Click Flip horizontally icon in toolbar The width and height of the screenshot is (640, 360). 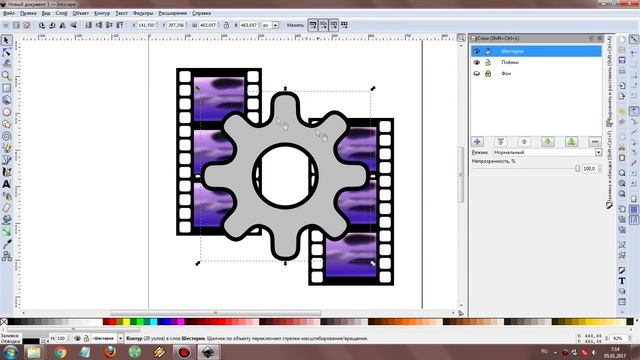(62, 25)
